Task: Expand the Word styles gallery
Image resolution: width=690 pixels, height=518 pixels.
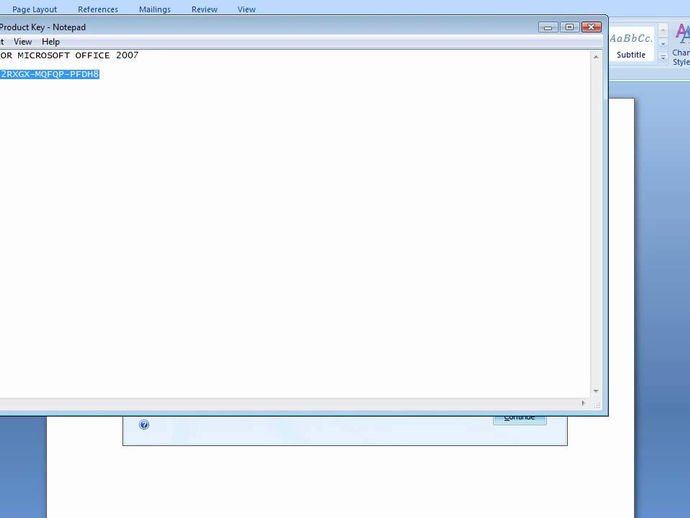Action: click(663, 57)
